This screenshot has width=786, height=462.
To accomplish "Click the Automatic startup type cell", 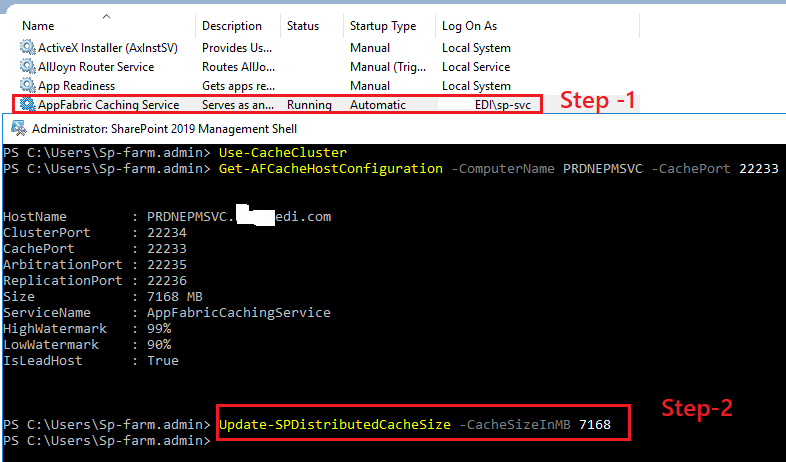I will [377, 105].
